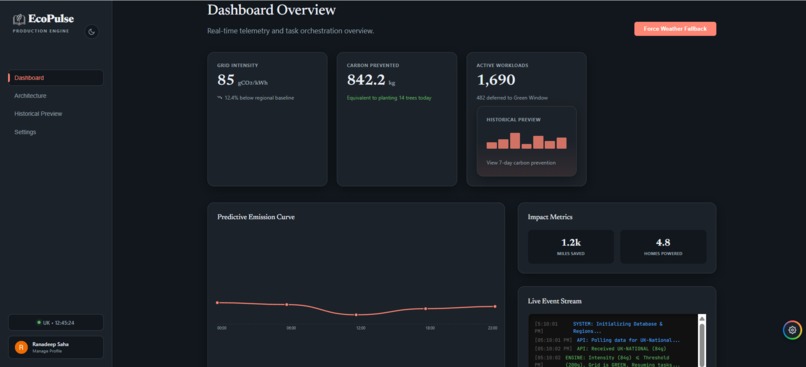This screenshot has height=367, width=806.
Task: Click the 1.2k Miles Saved tile
Action: (571, 247)
